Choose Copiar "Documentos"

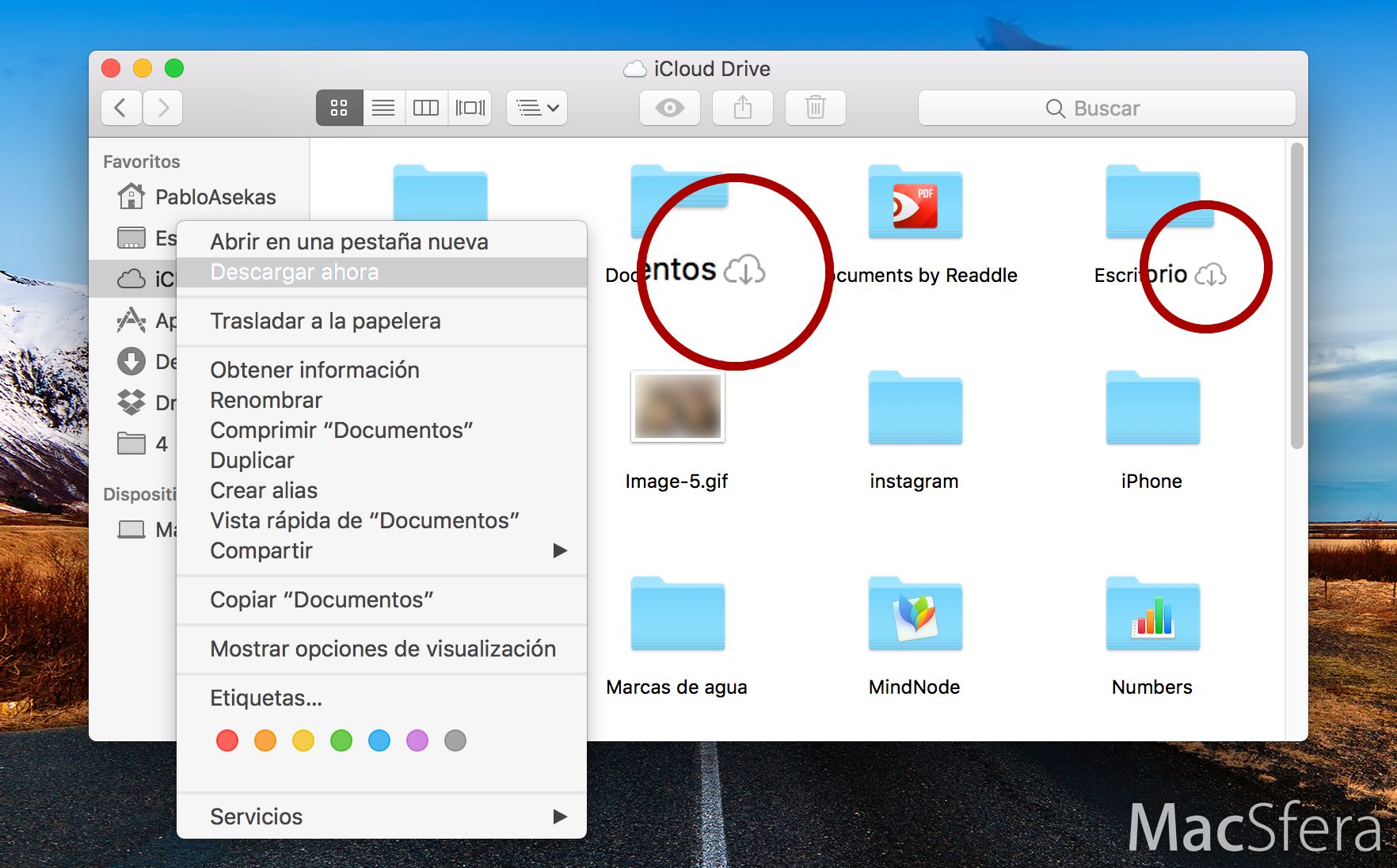[x=382, y=600]
